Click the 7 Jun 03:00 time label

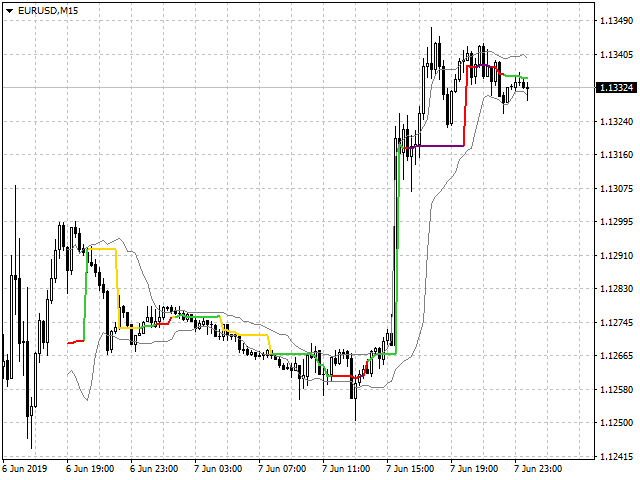click(218, 469)
